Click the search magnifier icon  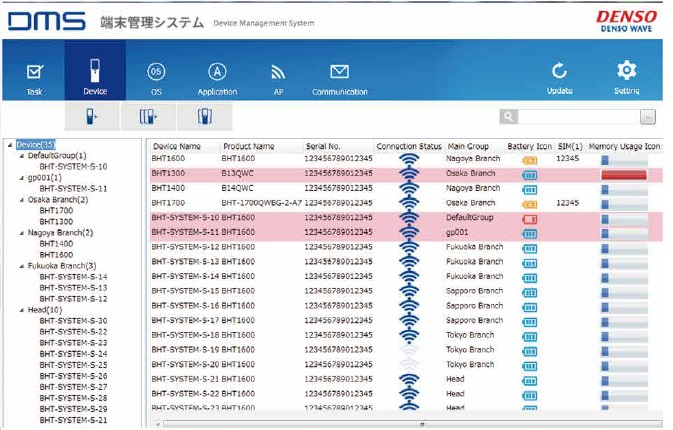point(510,117)
